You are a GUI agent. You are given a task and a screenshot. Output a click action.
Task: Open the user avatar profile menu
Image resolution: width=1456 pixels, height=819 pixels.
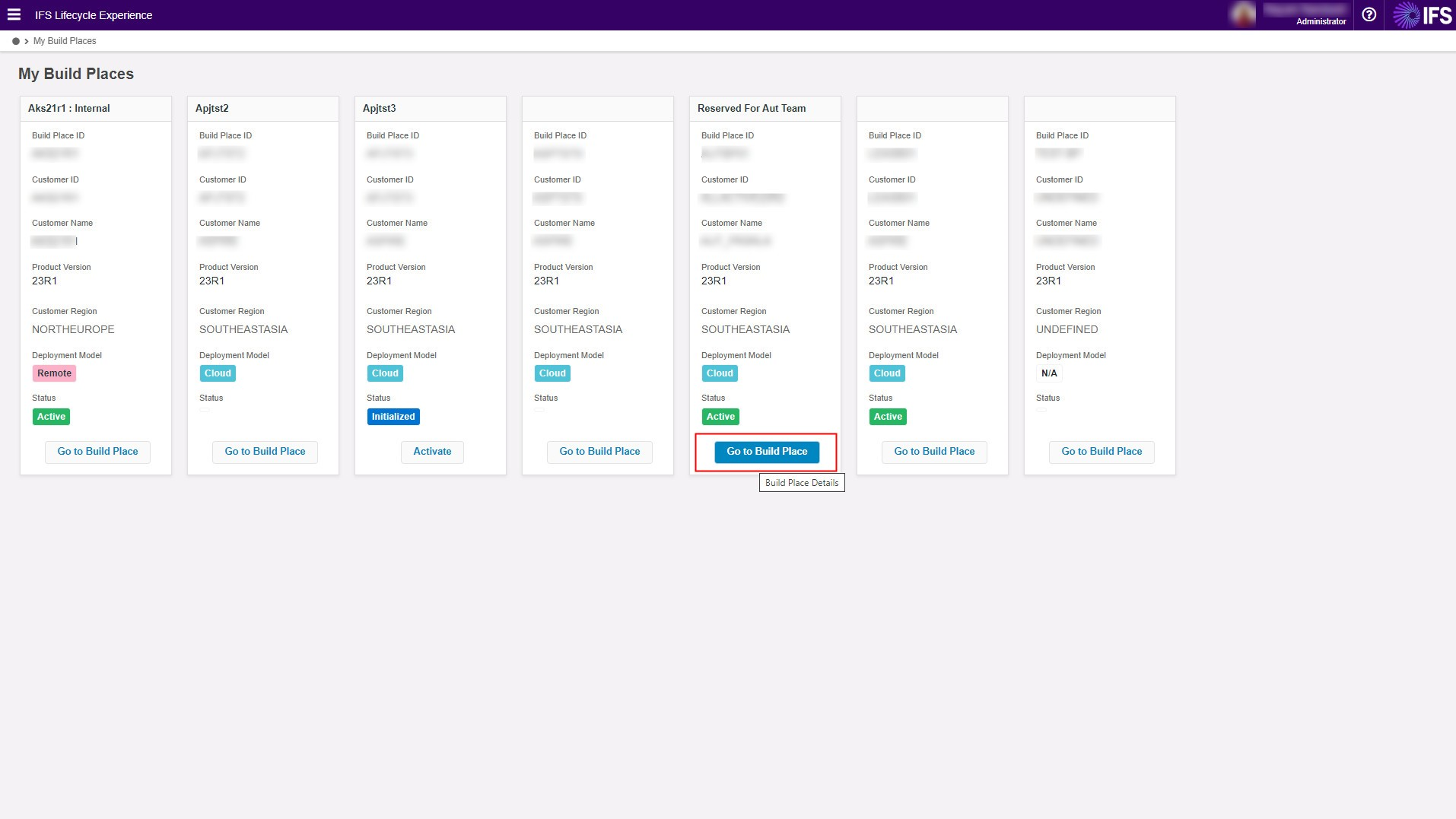click(1243, 14)
